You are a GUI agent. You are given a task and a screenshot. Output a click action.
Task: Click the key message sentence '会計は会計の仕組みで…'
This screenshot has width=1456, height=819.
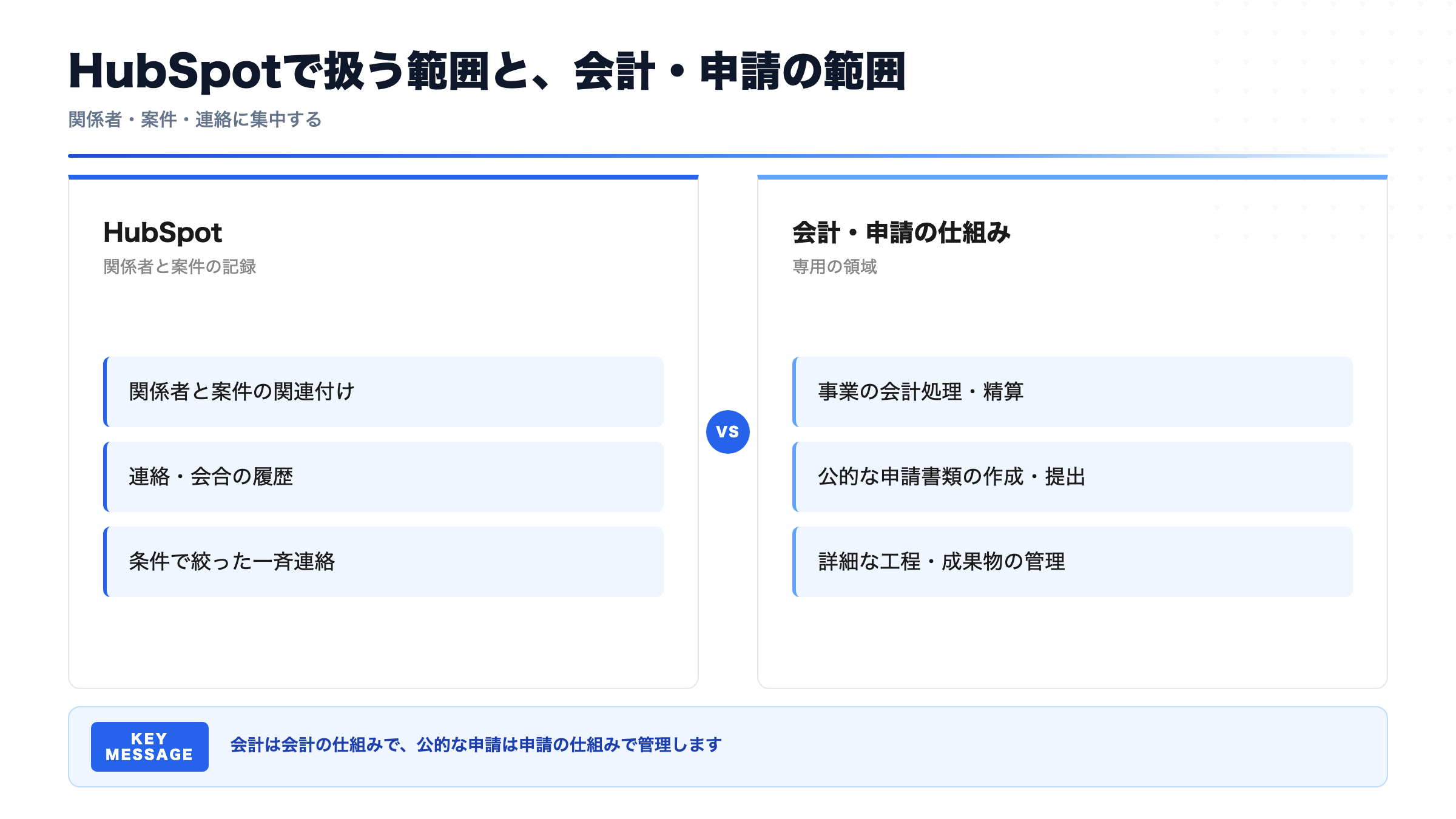(476, 745)
